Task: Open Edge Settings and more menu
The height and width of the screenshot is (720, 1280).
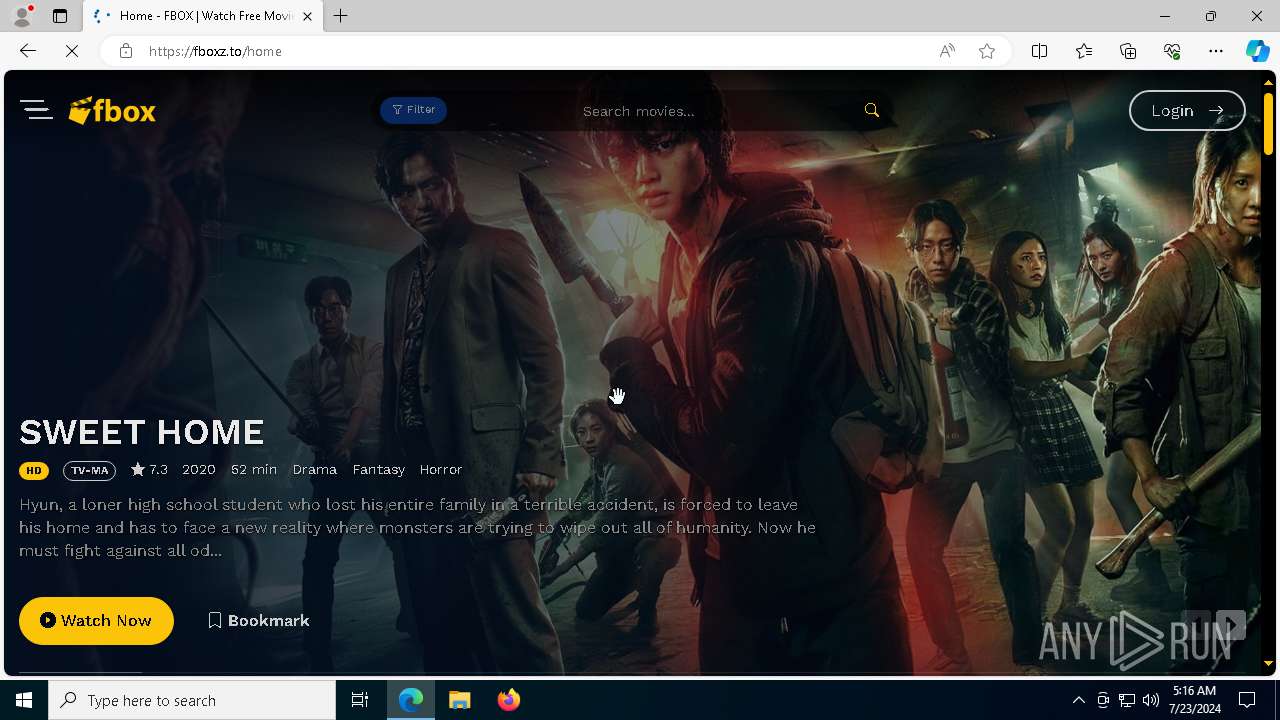Action: [1216, 51]
